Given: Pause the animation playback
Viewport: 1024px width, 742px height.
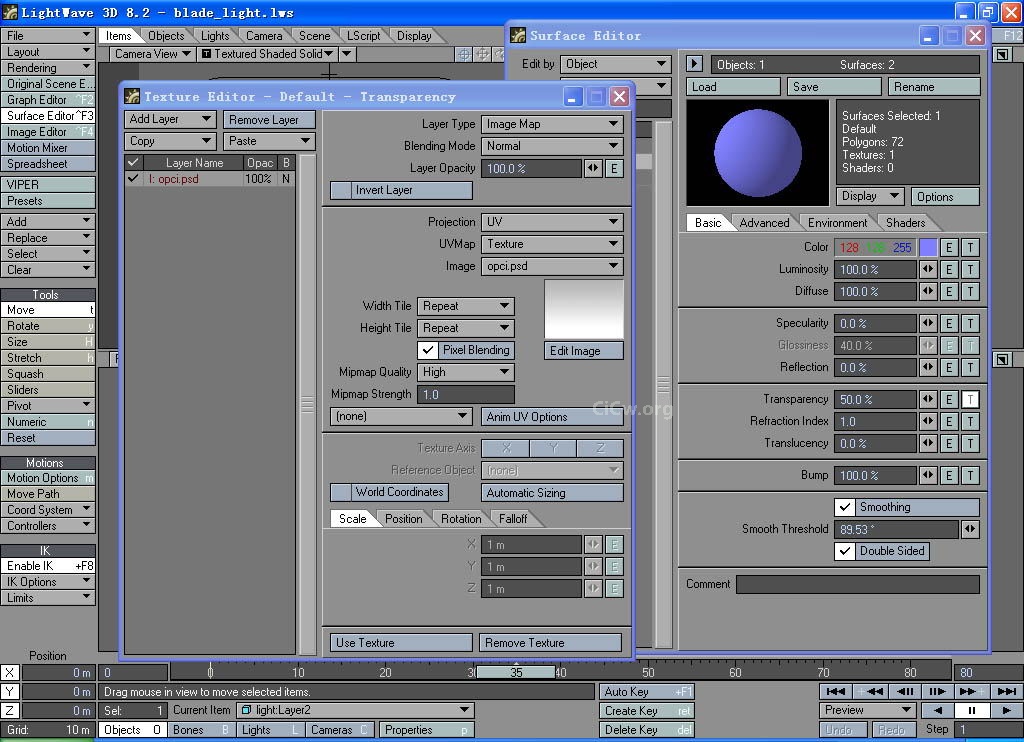Looking at the screenshot, I should [972, 711].
